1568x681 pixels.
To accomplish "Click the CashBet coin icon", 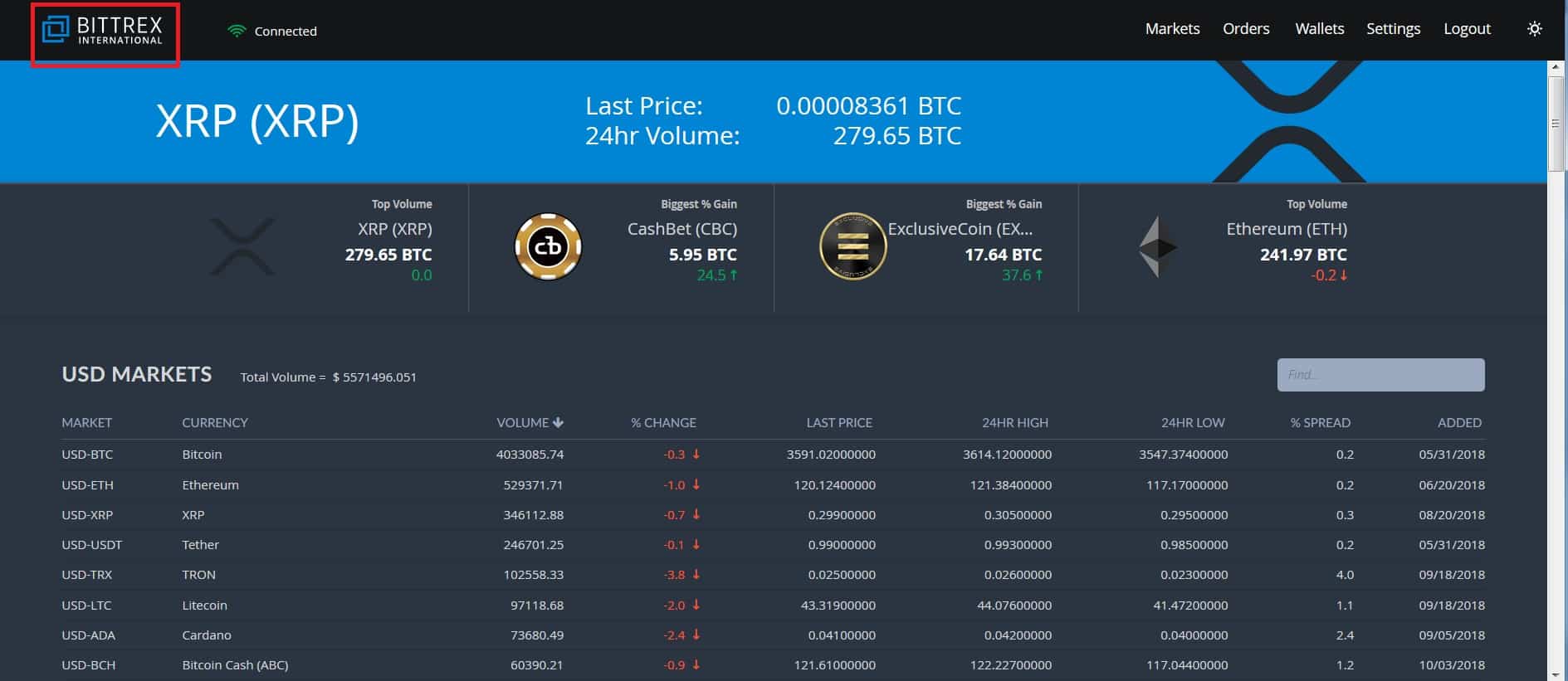I will [548, 246].
